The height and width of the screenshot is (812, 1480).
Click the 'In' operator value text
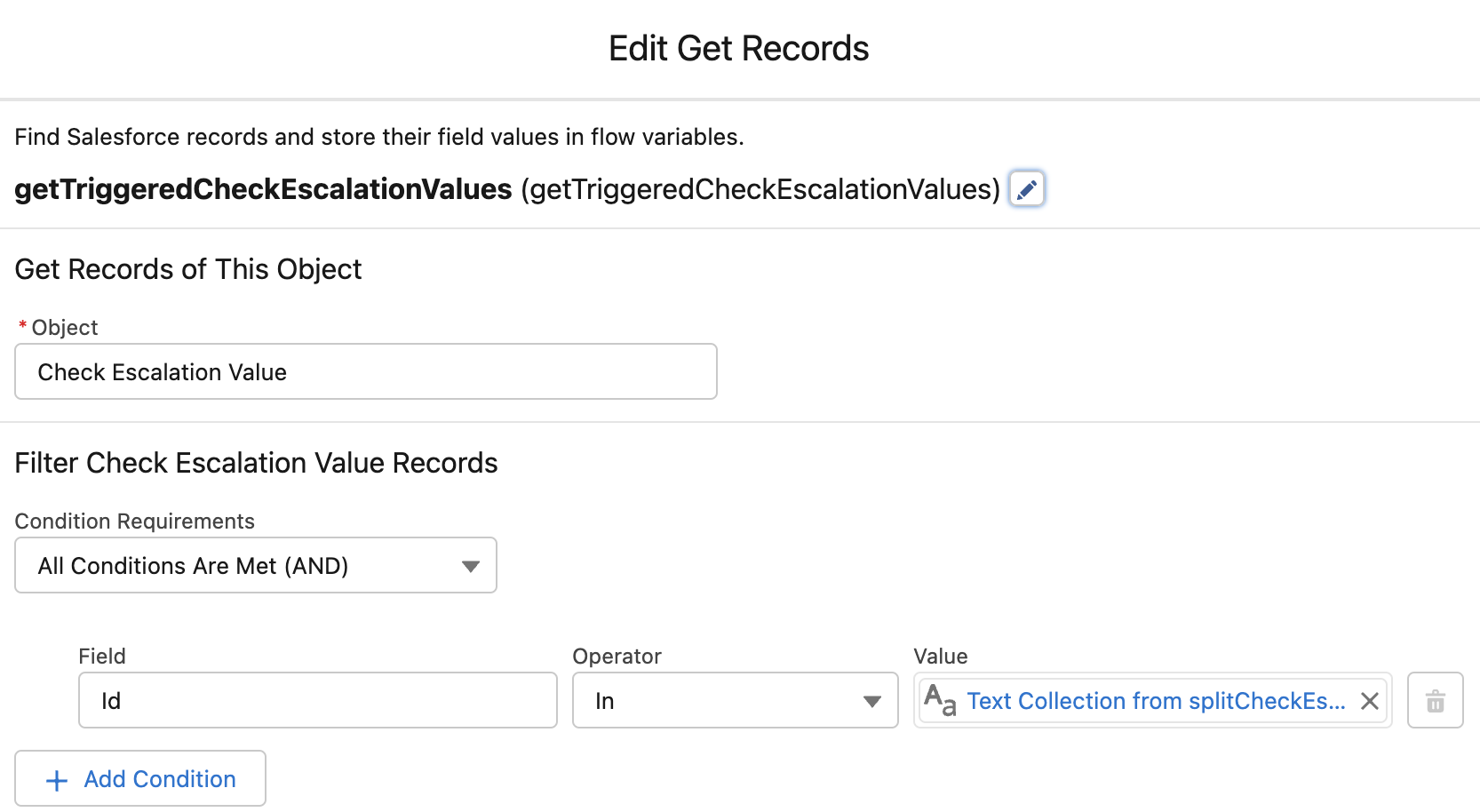pos(605,701)
